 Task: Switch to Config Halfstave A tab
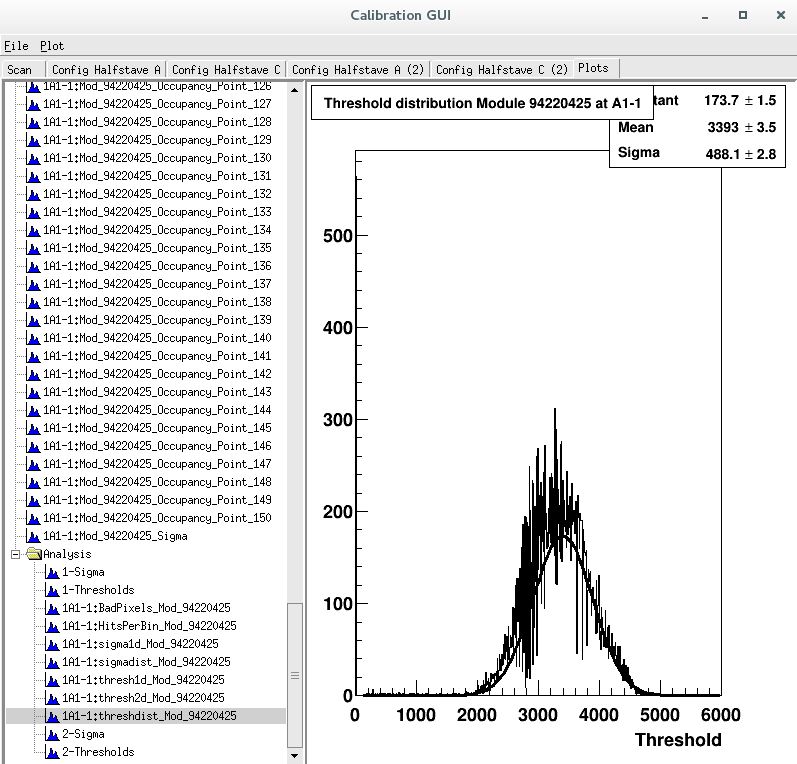tap(106, 70)
